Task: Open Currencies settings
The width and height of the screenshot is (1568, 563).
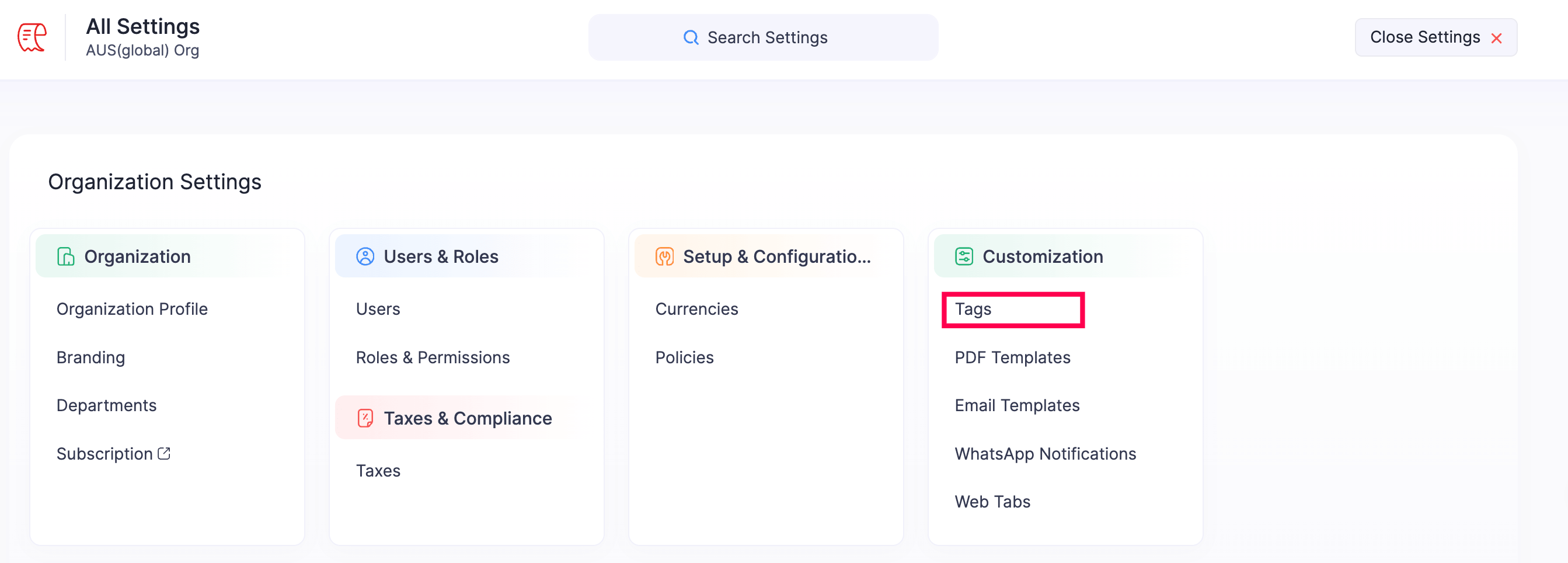Action: pos(696,308)
